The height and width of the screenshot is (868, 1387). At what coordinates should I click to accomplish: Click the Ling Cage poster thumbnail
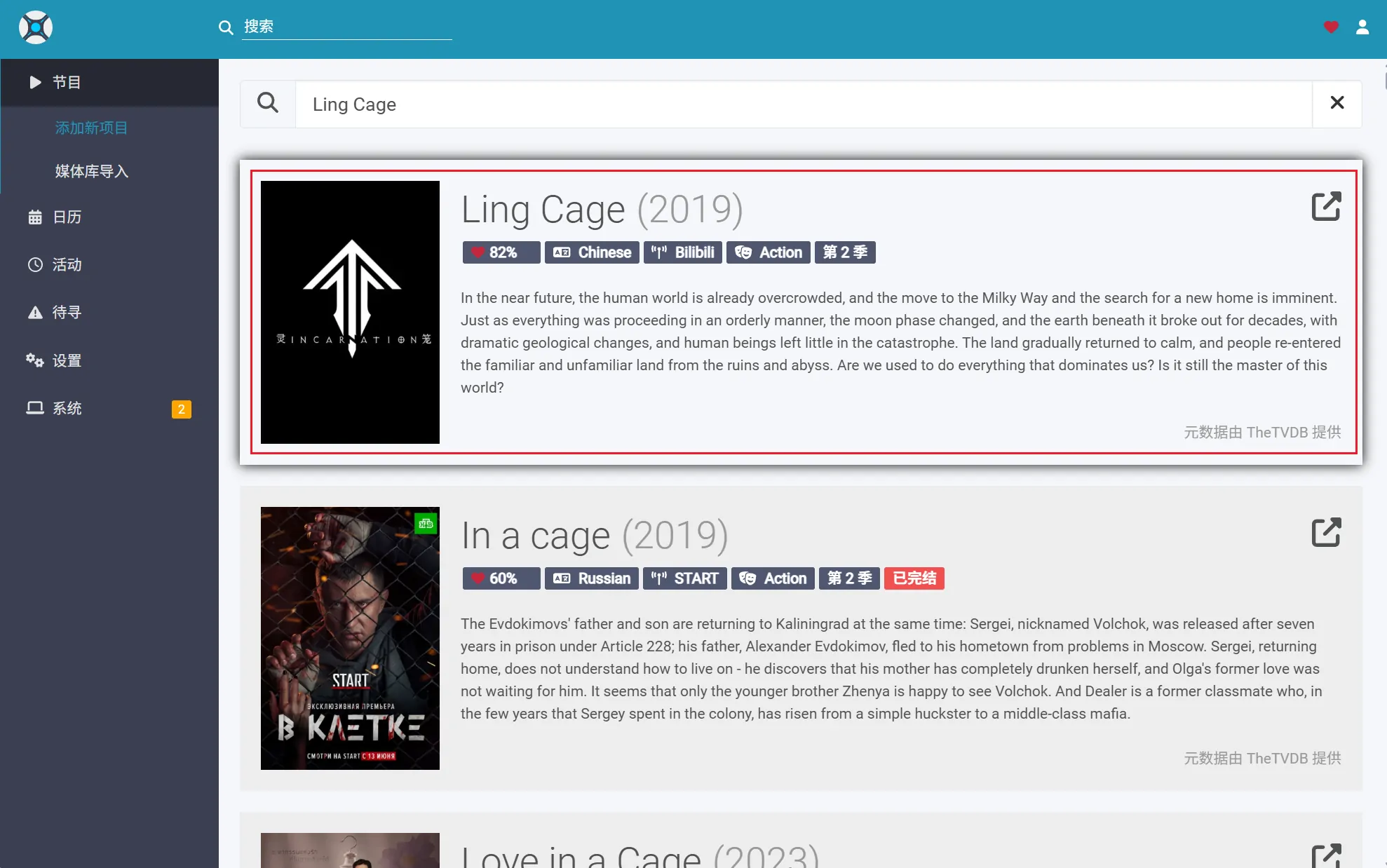(x=350, y=312)
